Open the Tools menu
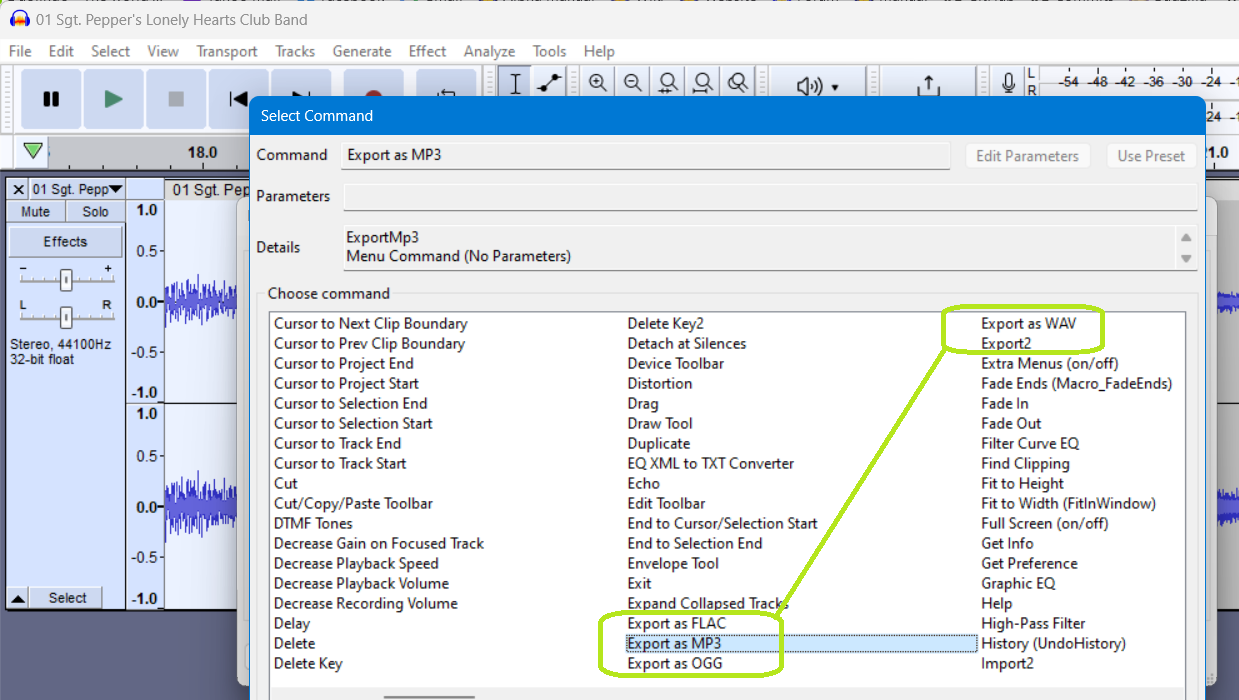 pos(549,51)
